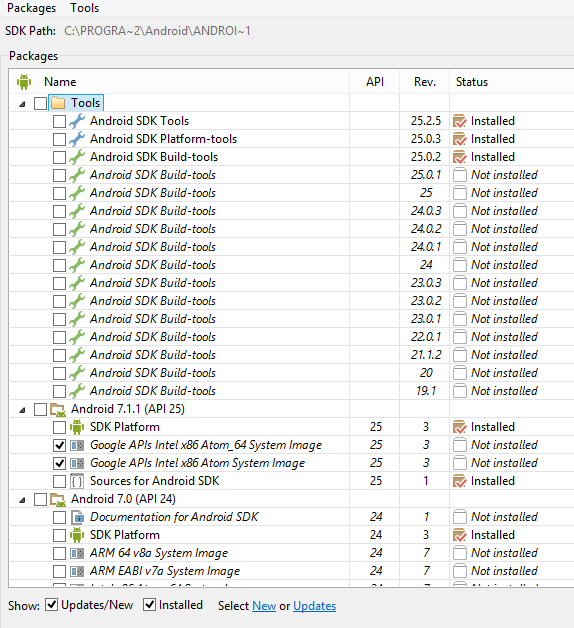Click wrench icon of Build-tools 19.1

click(77, 391)
